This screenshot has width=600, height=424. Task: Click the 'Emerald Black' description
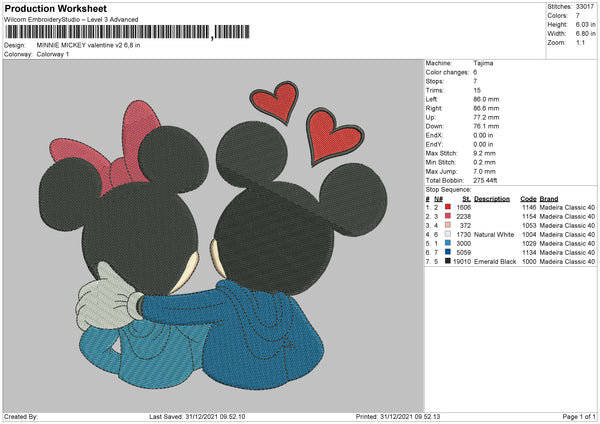[495, 262]
